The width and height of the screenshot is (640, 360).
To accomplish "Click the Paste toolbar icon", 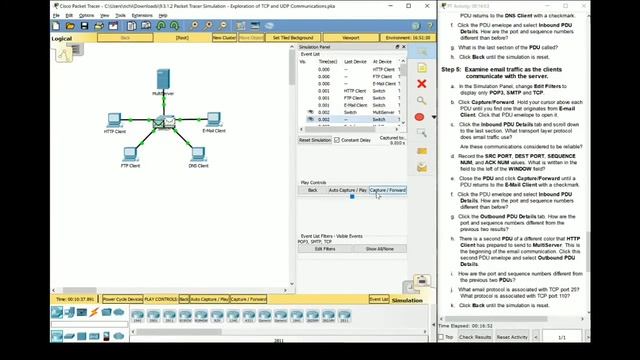I will coord(146,26).
